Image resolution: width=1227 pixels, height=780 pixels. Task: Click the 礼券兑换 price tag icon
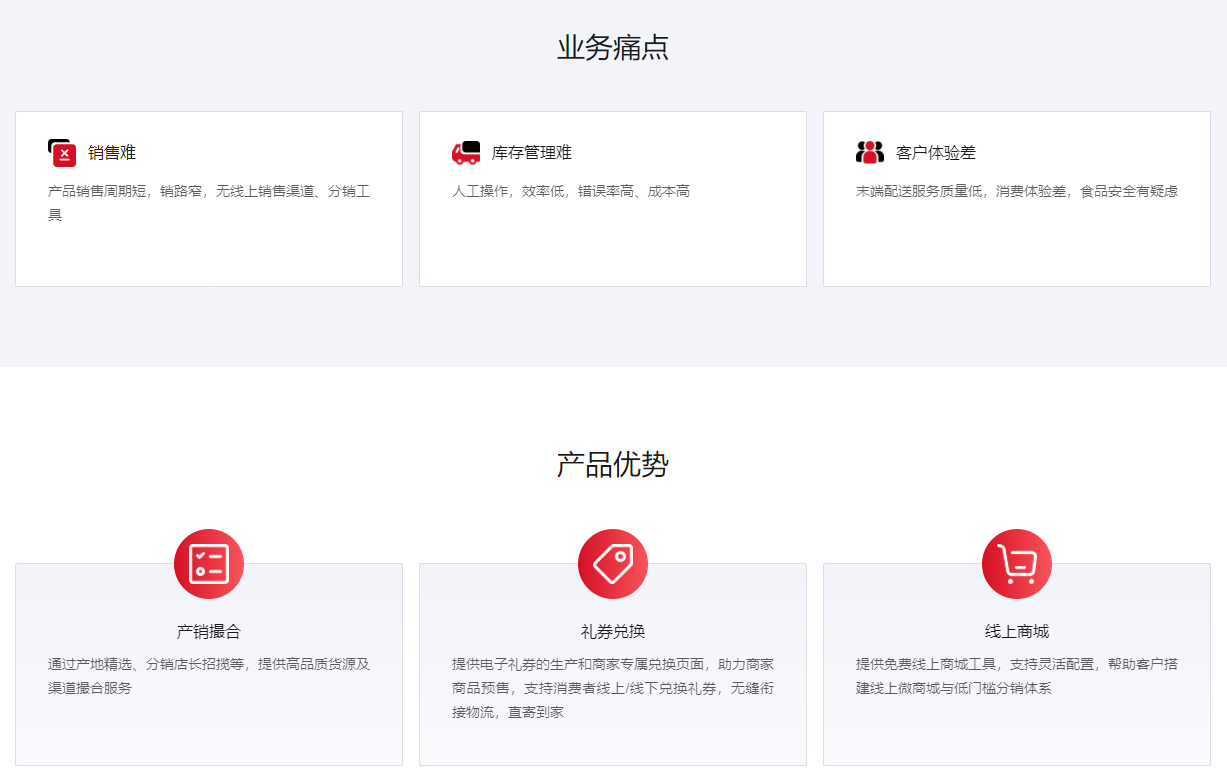point(613,563)
